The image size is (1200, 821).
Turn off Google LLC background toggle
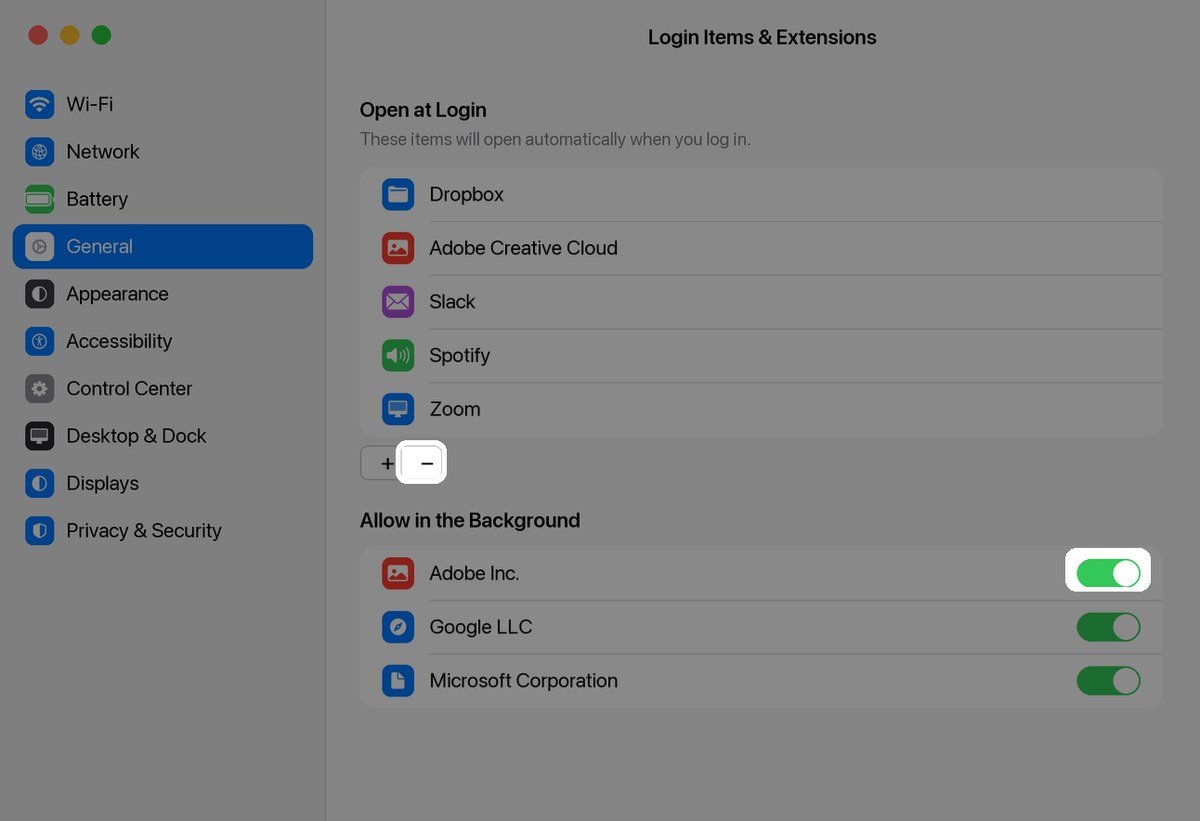point(1108,627)
